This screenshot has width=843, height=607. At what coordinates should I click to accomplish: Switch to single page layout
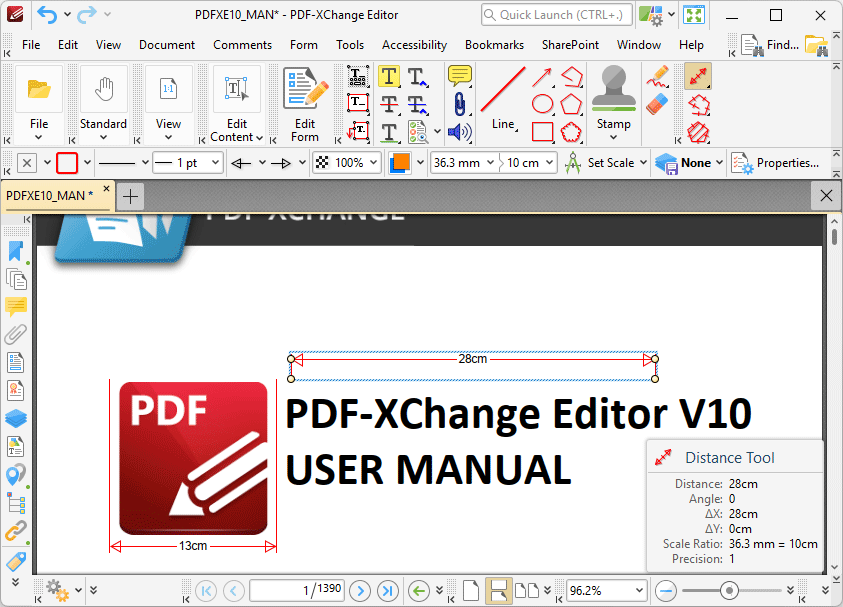tap(470, 590)
